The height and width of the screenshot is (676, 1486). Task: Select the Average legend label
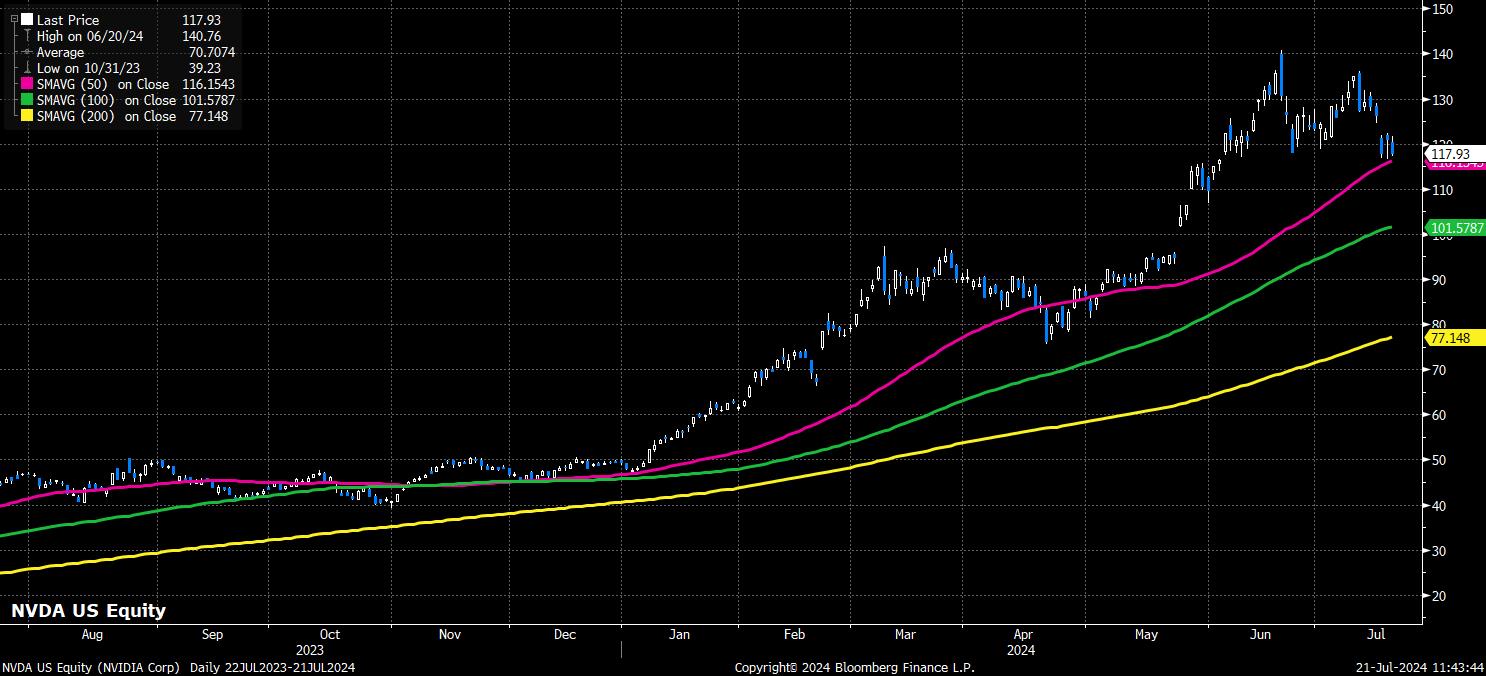click(x=61, y=52)
